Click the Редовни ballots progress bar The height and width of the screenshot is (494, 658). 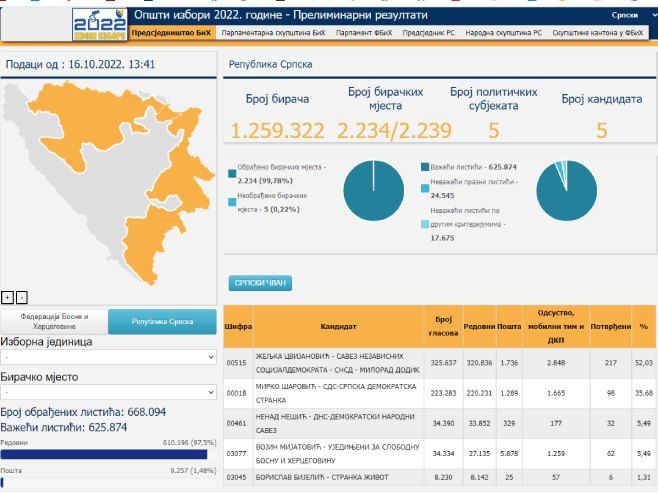point(109,454)
